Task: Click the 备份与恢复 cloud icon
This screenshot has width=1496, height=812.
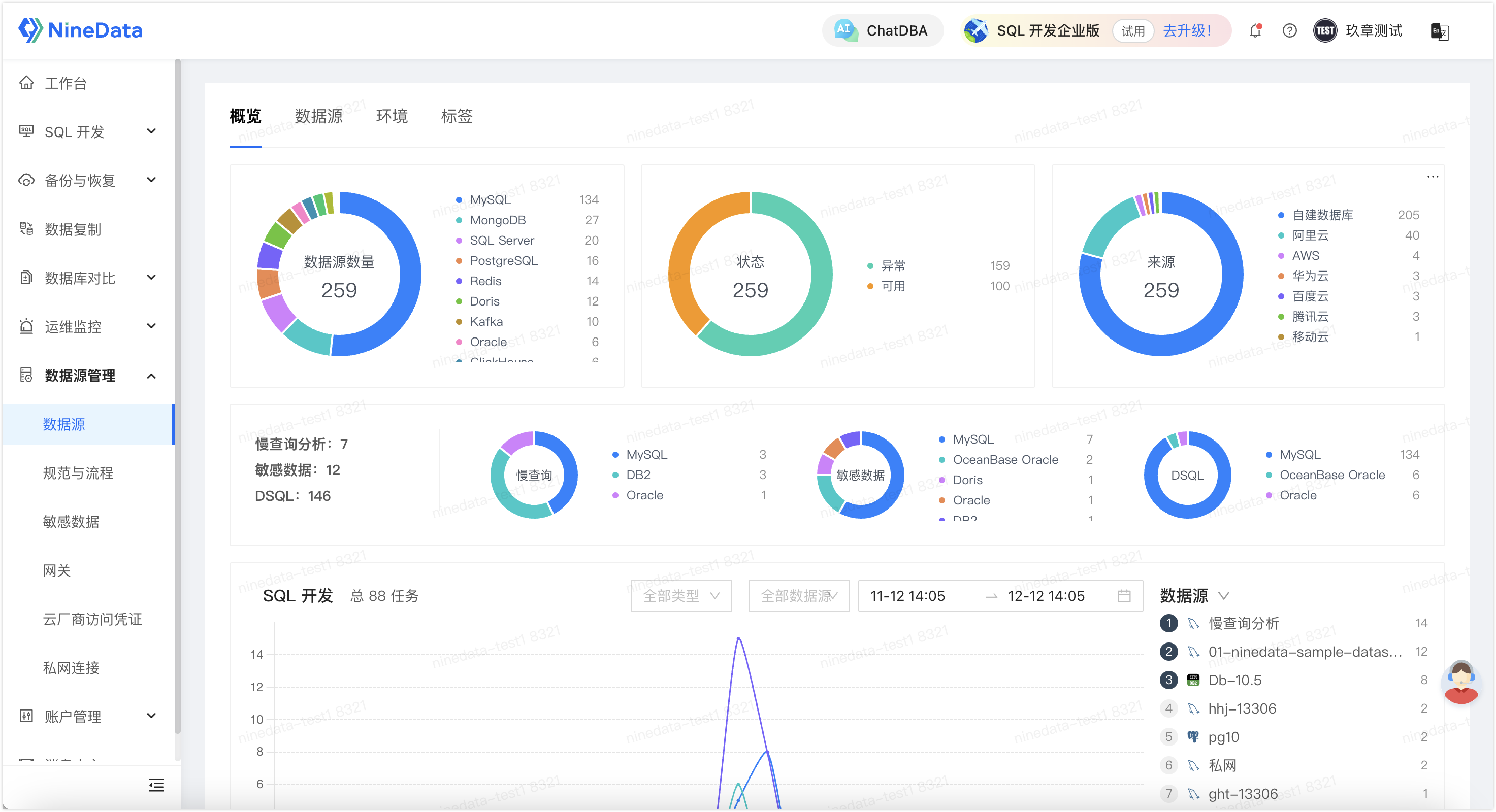Action: [26, 180]
